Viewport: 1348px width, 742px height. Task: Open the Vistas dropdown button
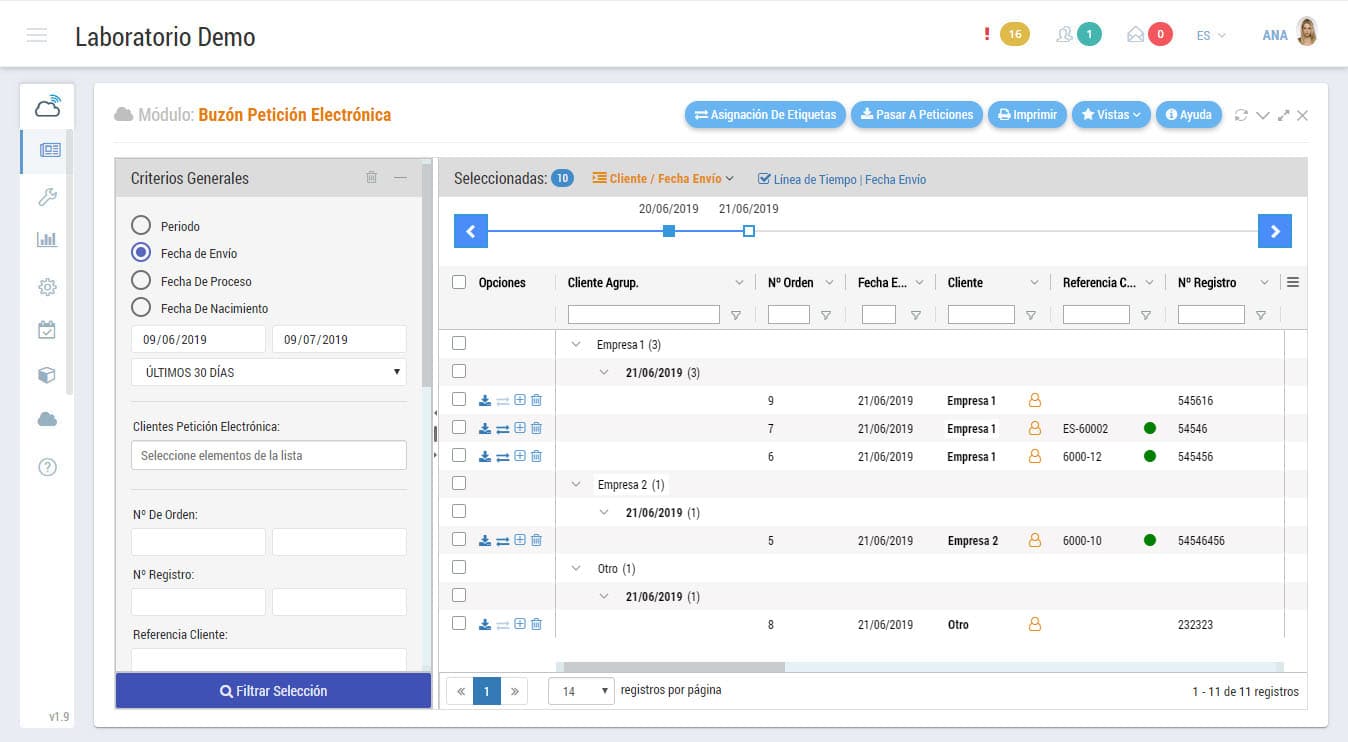(x=1111, y=115)
